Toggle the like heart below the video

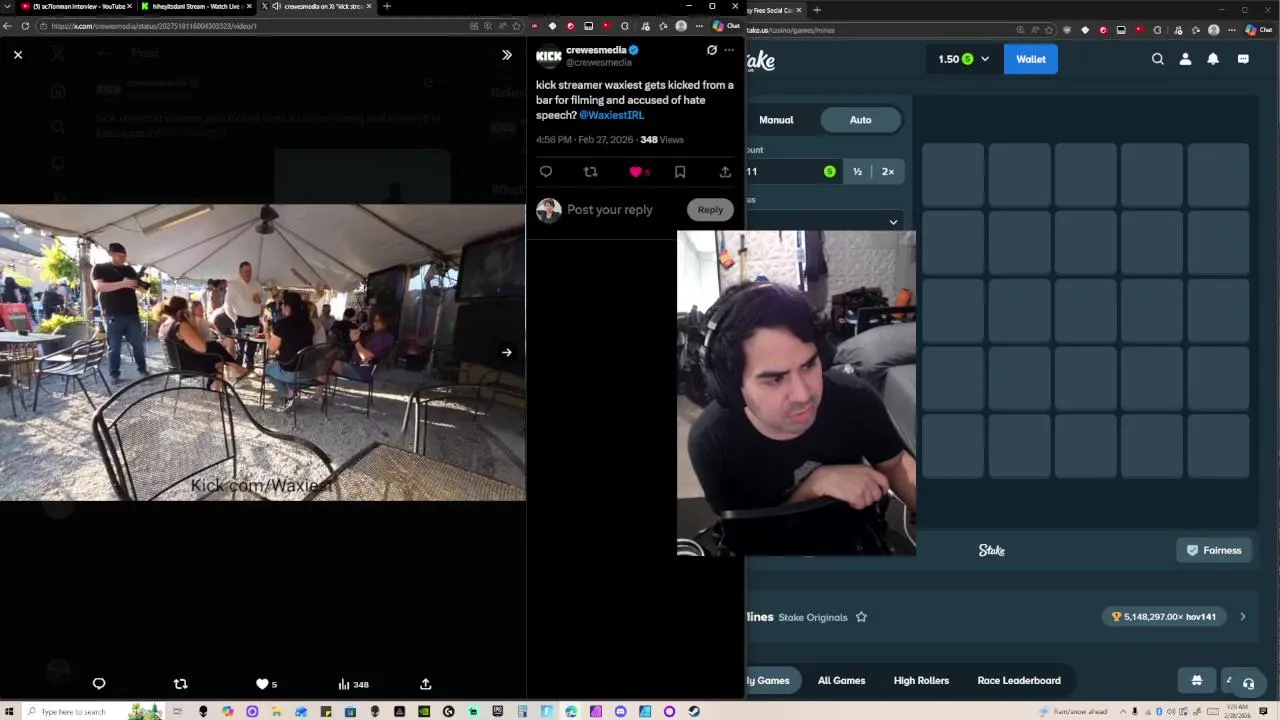click(x=262, y=684)
